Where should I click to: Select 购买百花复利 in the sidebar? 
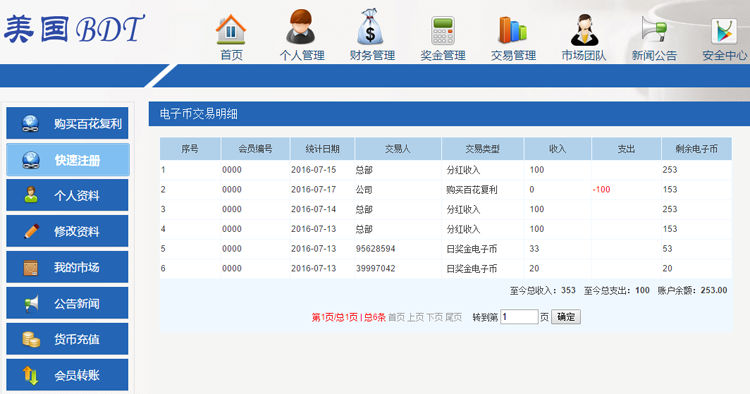[67, 123]
